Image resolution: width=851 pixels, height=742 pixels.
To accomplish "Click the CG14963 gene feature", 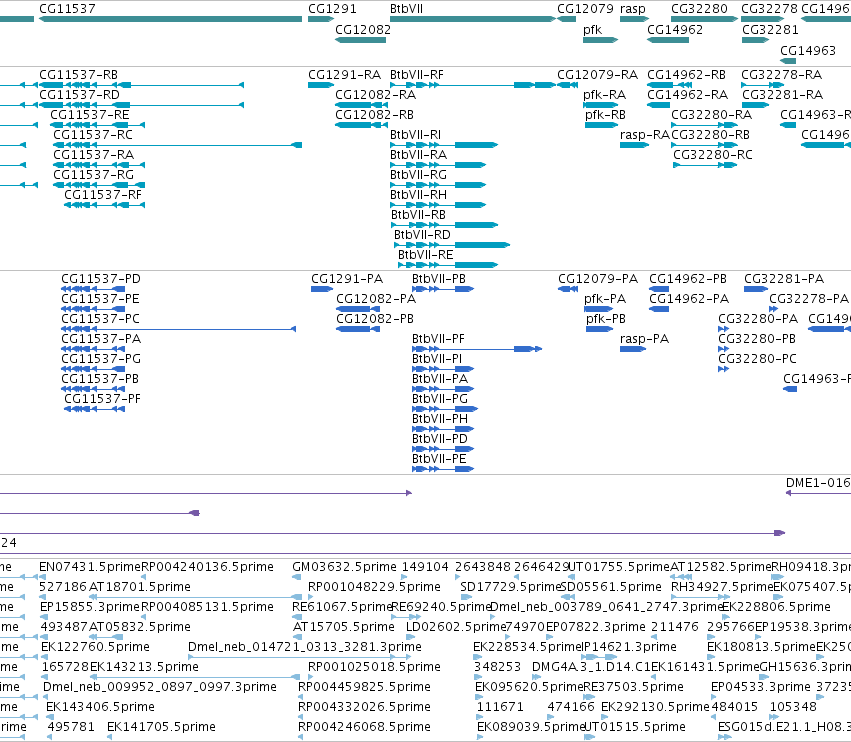I will click(788, 60).
